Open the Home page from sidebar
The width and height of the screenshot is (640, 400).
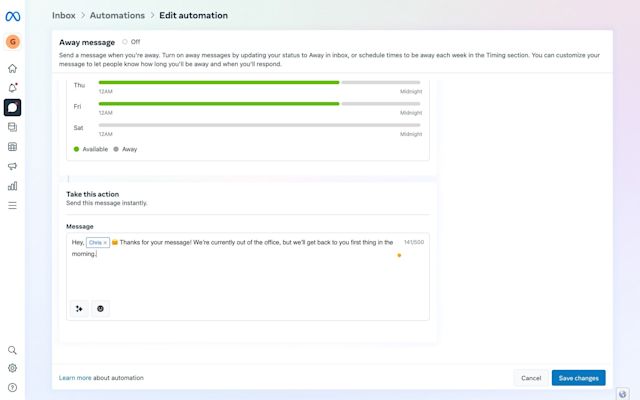(x=12, y=68)
